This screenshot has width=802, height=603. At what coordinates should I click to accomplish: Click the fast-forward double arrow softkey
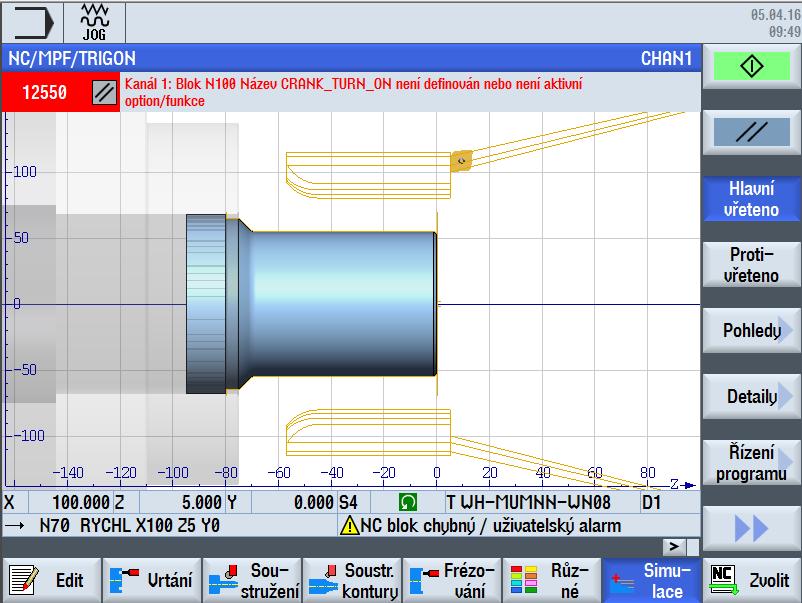pyautogui.click(x=751, y=528)
